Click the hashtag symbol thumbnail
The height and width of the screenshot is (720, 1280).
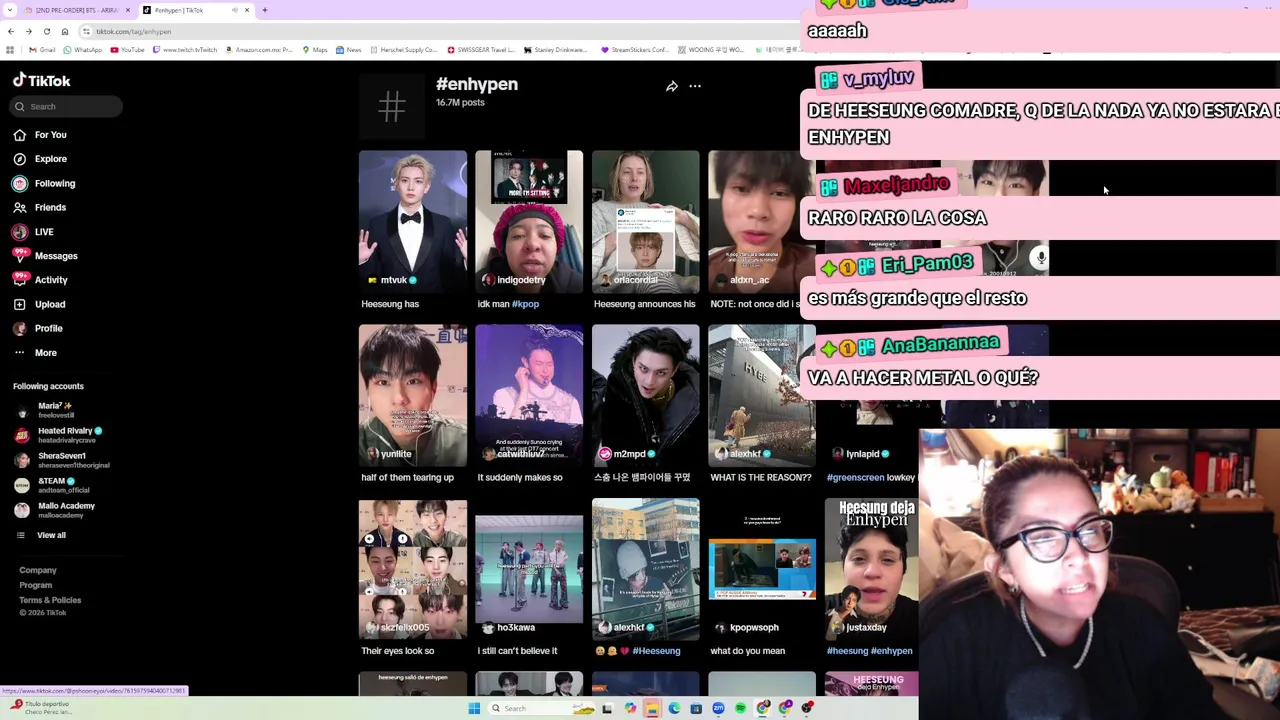coord(392,106)
